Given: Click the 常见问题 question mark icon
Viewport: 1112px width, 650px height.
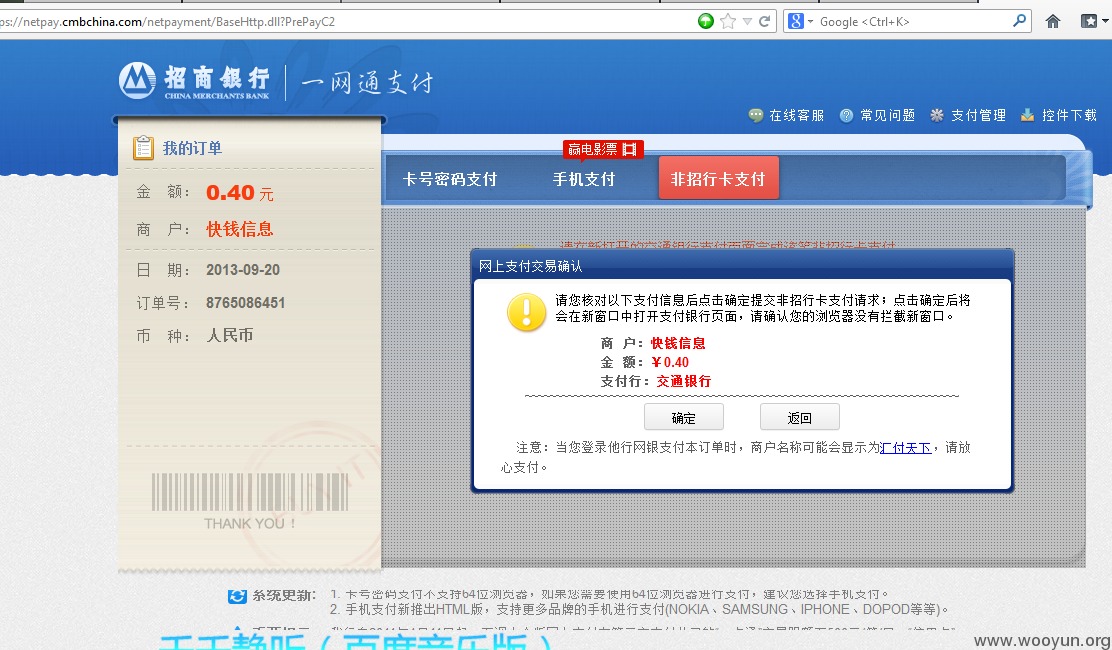Looking at the screenshot, I should [846, 116].
